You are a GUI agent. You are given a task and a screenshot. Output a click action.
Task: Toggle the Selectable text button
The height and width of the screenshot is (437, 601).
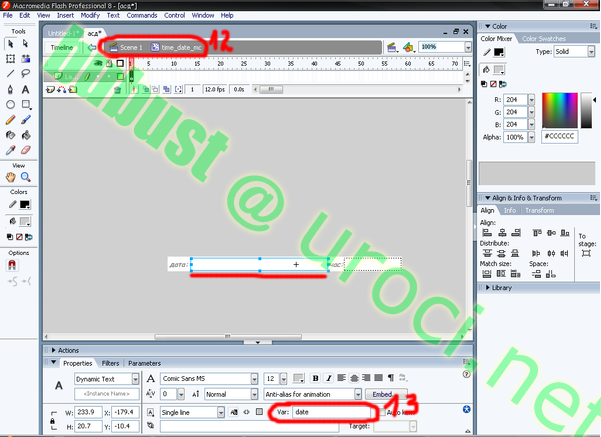233,412
